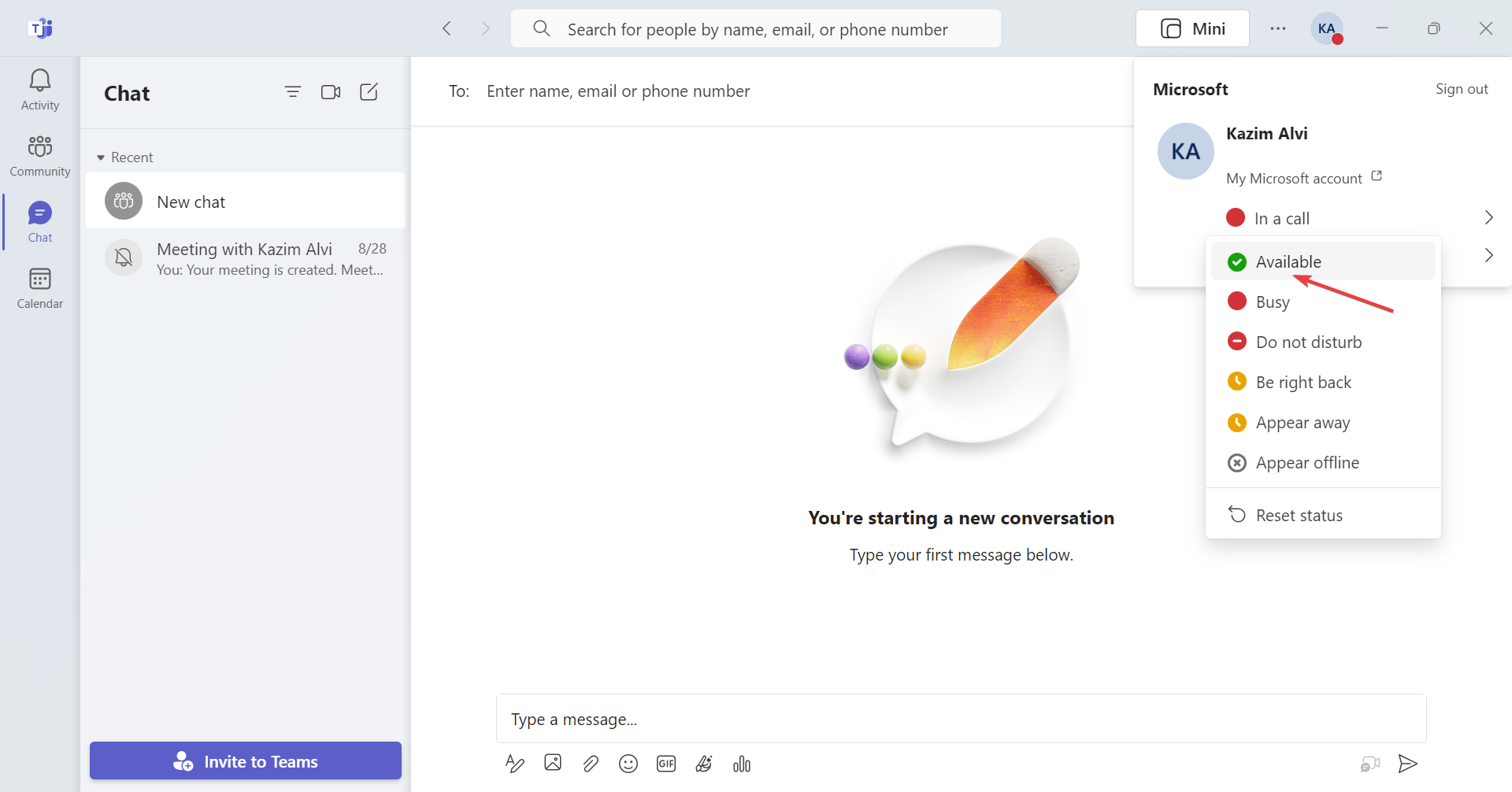Click the filter chats icon

(293, 92)
